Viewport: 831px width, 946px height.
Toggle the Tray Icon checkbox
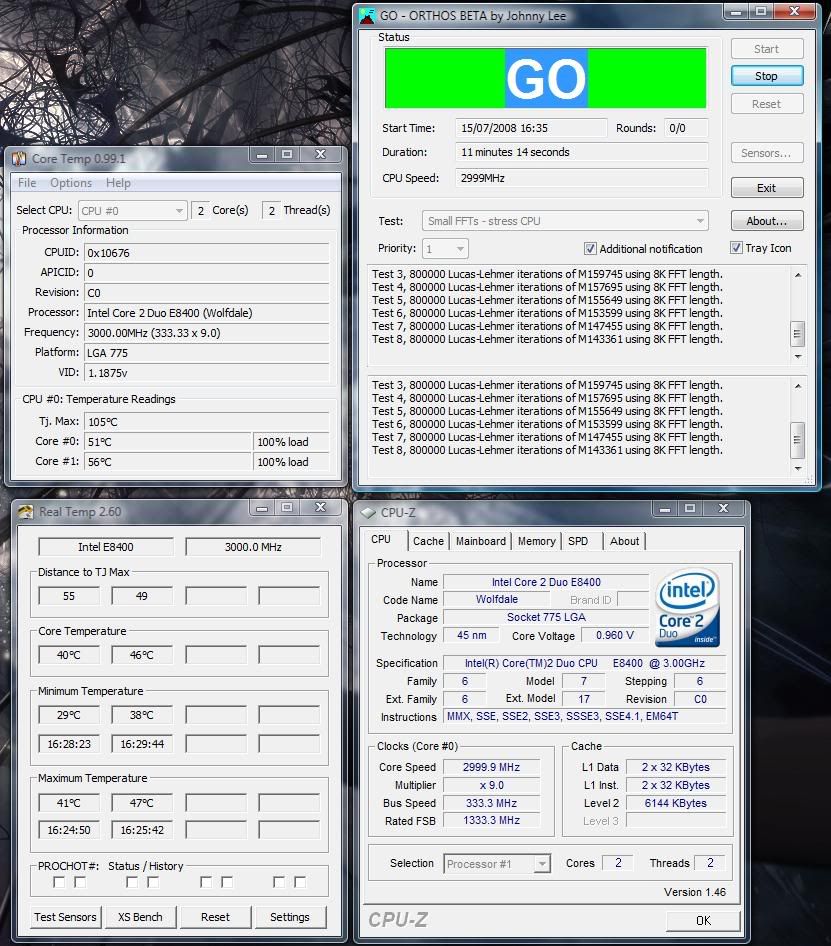pyautogui.click(x=736, y=248)
